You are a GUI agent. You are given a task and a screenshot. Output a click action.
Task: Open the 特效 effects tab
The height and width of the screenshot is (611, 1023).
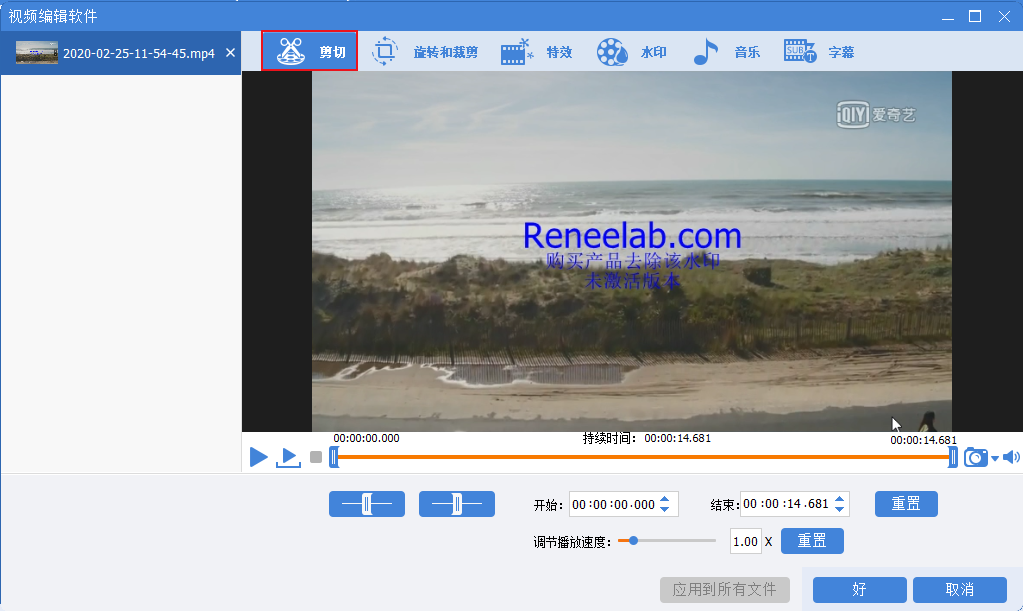tap(536, 52)
